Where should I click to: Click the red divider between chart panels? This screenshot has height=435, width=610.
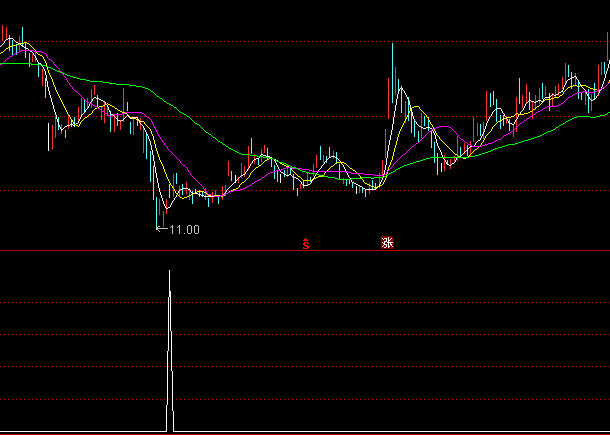coord(300,250)
